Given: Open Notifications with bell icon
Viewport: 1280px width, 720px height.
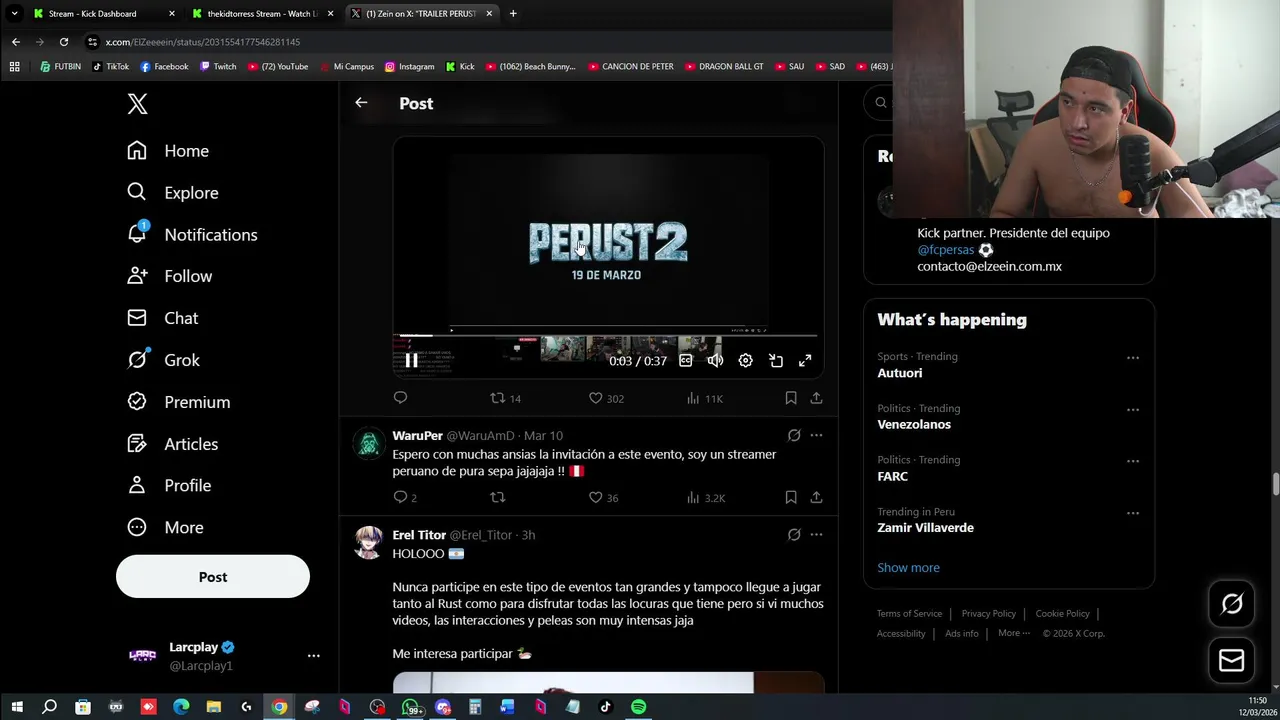Looking at the screenshot, I should (x=192, y=235).
